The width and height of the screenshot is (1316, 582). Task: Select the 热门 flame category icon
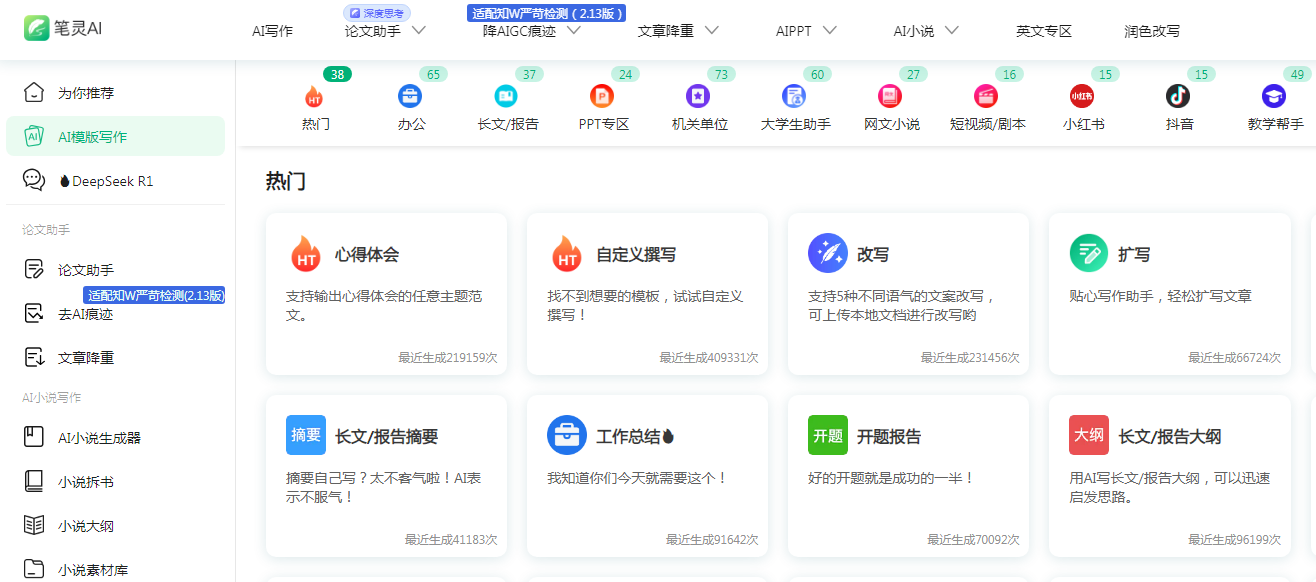coord(314,96)
